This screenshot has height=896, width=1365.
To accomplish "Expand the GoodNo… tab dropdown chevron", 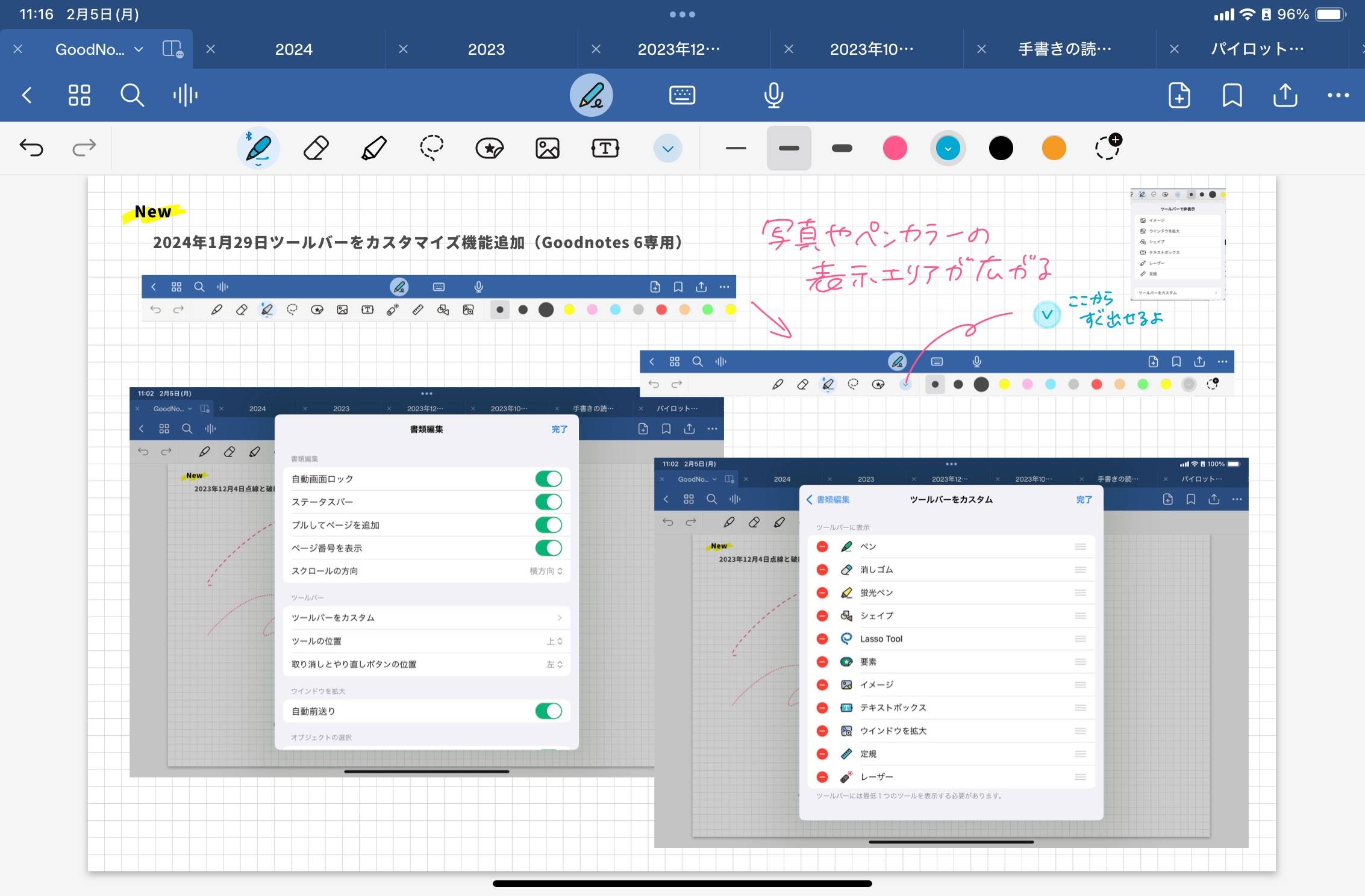I will pos(139,49).
